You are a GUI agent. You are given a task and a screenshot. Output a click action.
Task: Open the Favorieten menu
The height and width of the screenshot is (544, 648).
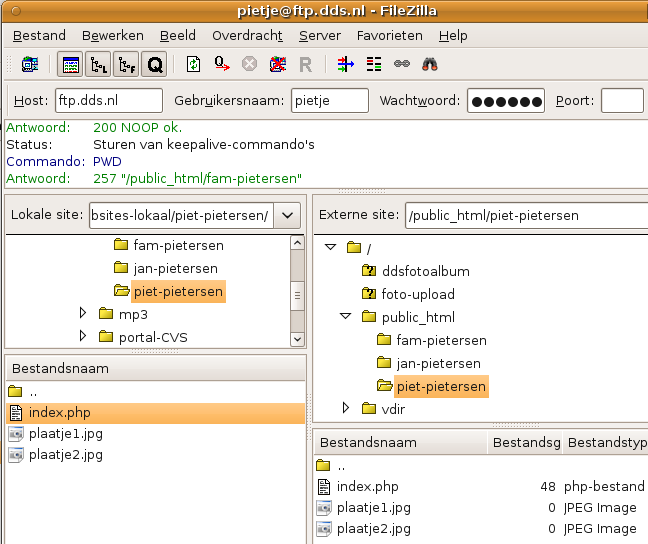pyautogui.click(x=390, y=36)
